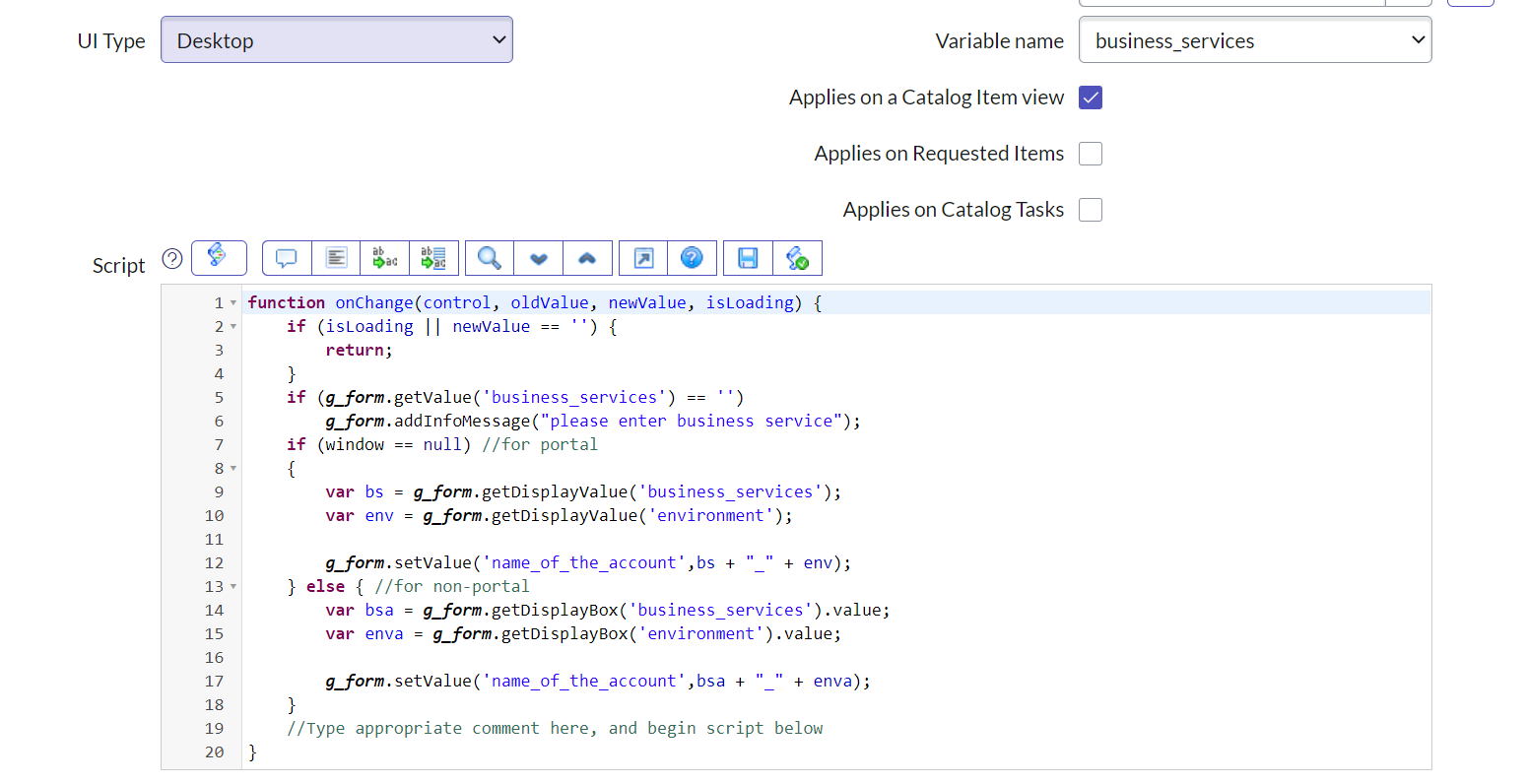
Task: Click the Find Next down arrow
Action: click(x=539, y=258)
